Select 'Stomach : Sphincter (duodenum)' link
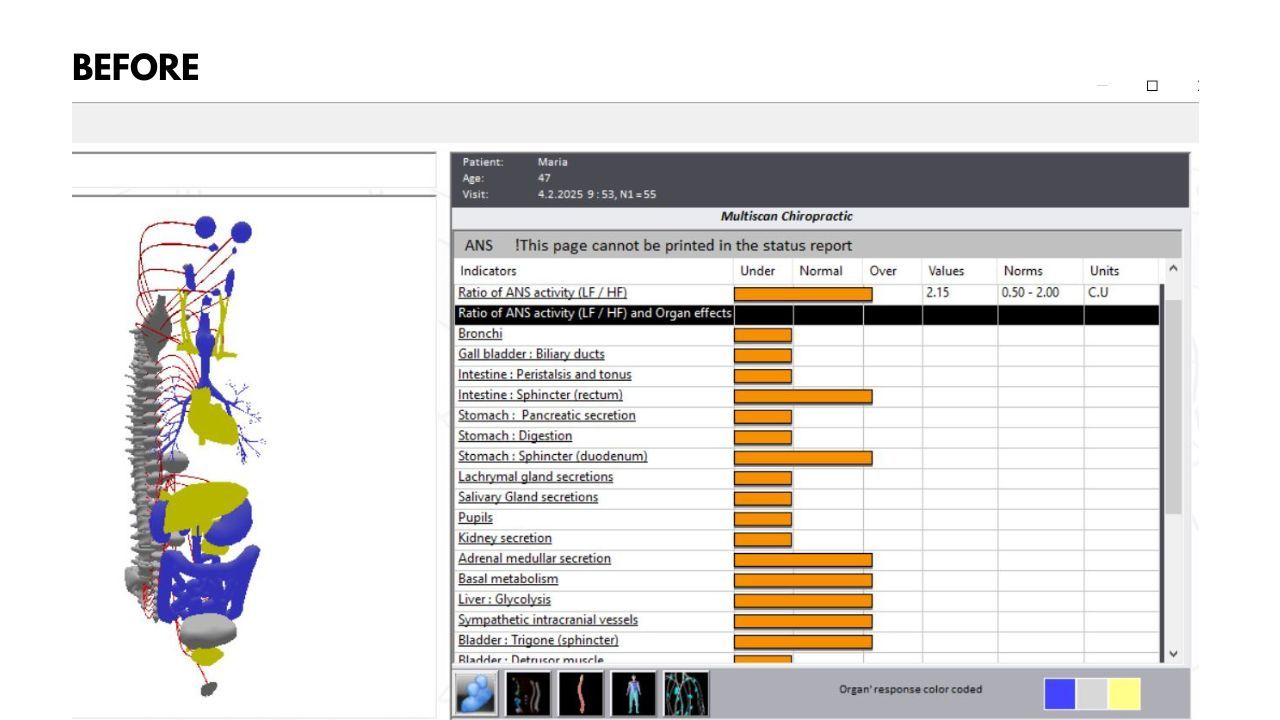 tap(553, 456)
